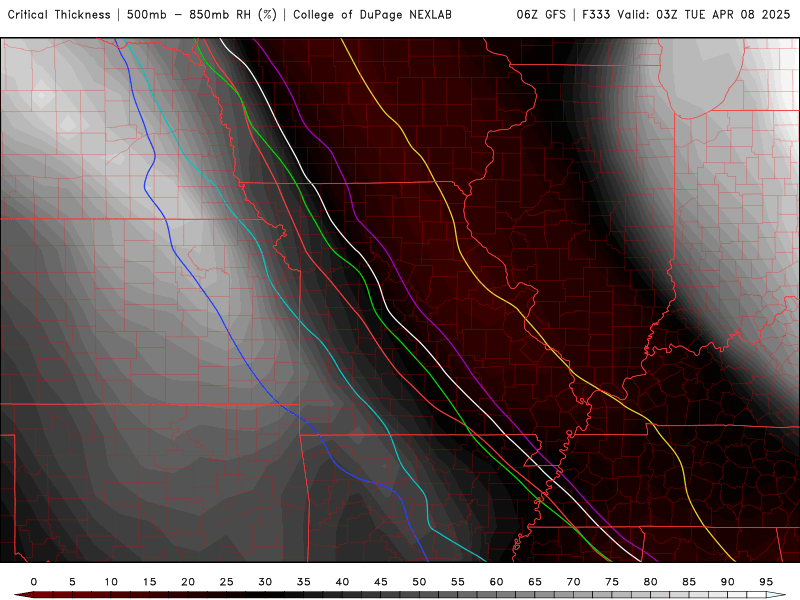This screenshot has height=600, width=800.
Task: Click the '75' colorbar label
Action: tap(612, 582)
